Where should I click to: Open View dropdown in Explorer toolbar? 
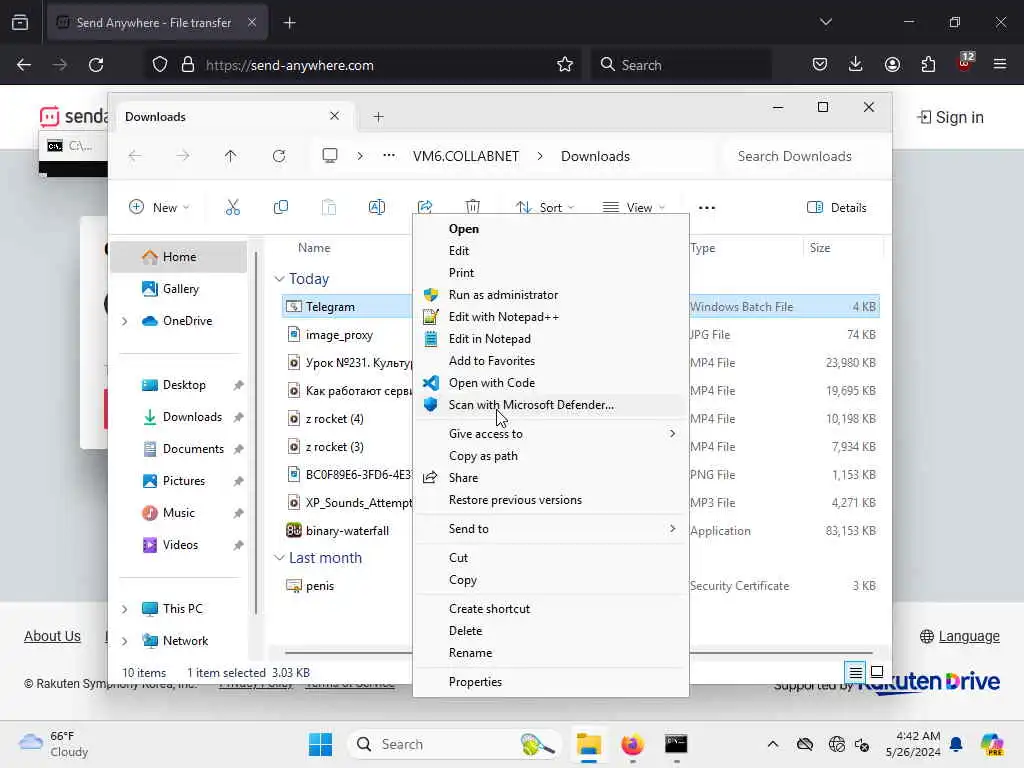(633, 208)
